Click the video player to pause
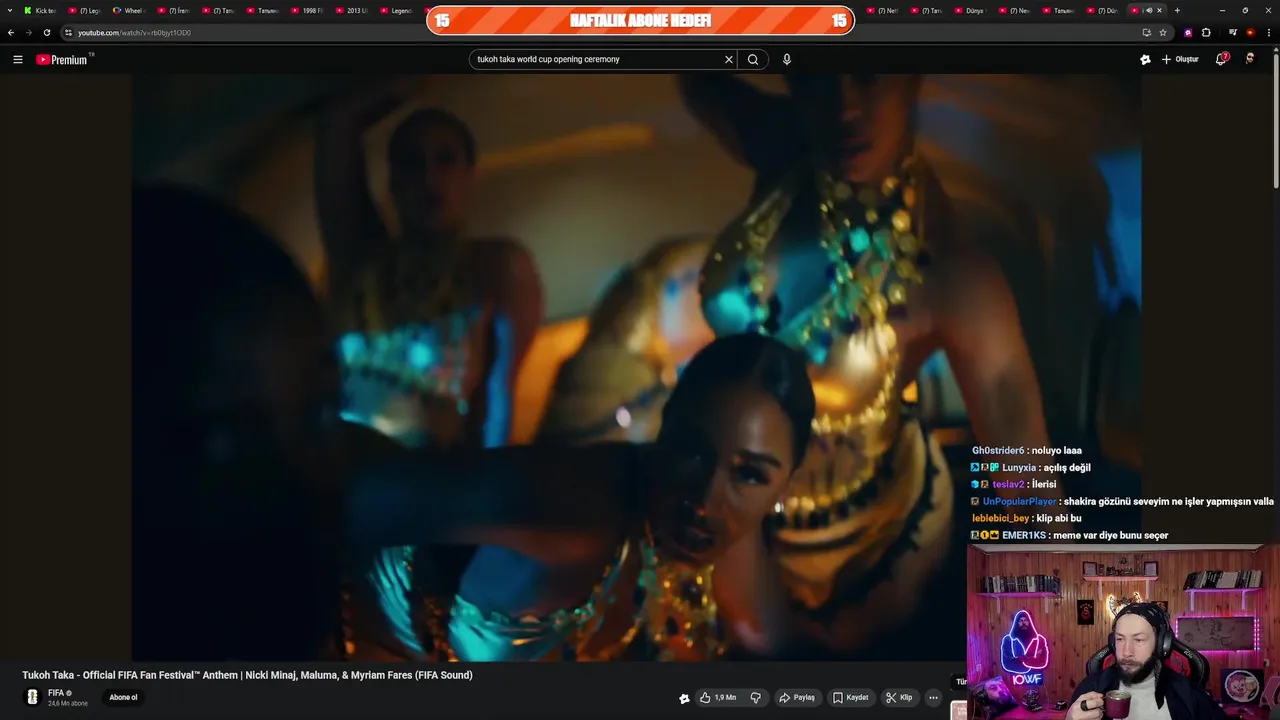Screen dimensions: 1280x720 tap(636, 367)
